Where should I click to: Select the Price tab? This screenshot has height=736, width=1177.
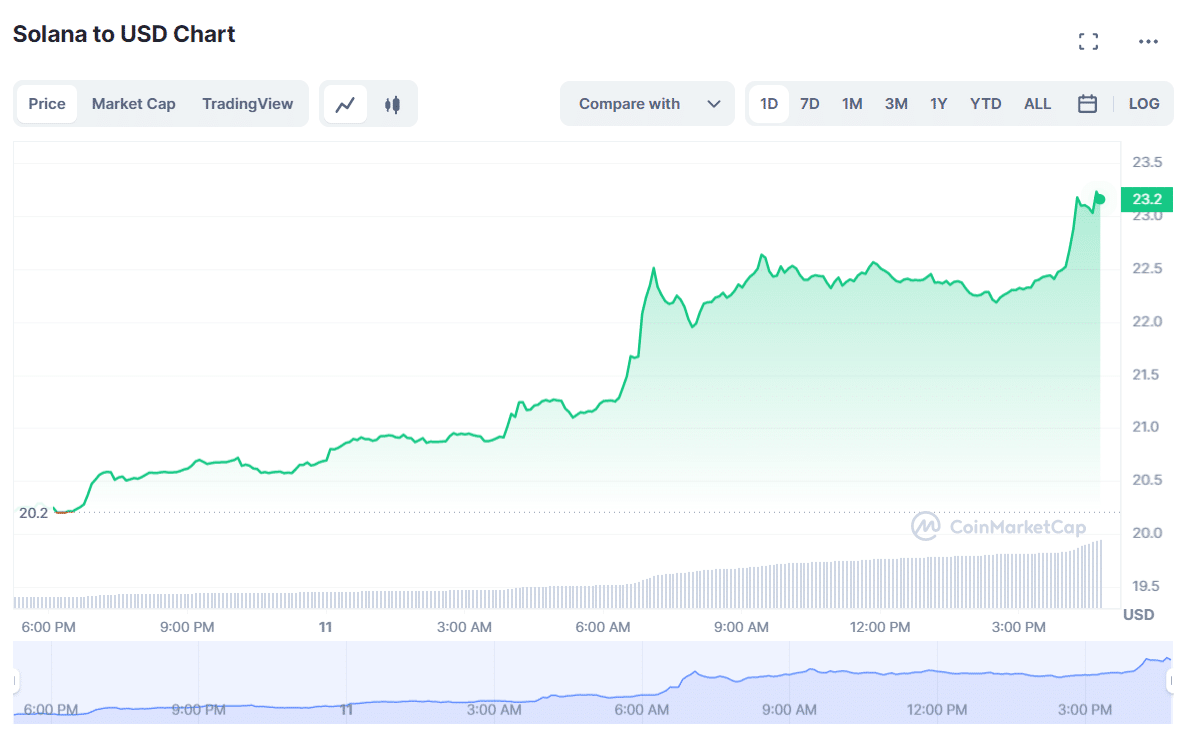[x=47, y=104]
